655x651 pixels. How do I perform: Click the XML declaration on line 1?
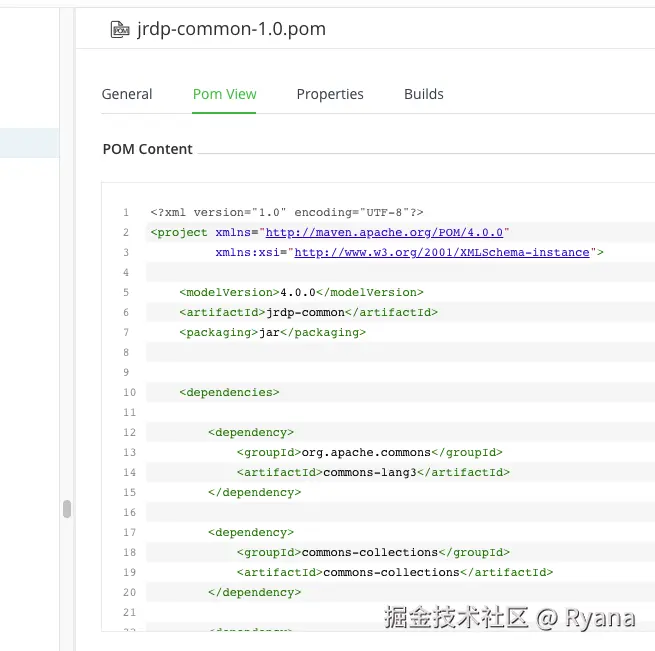point(287,212)
